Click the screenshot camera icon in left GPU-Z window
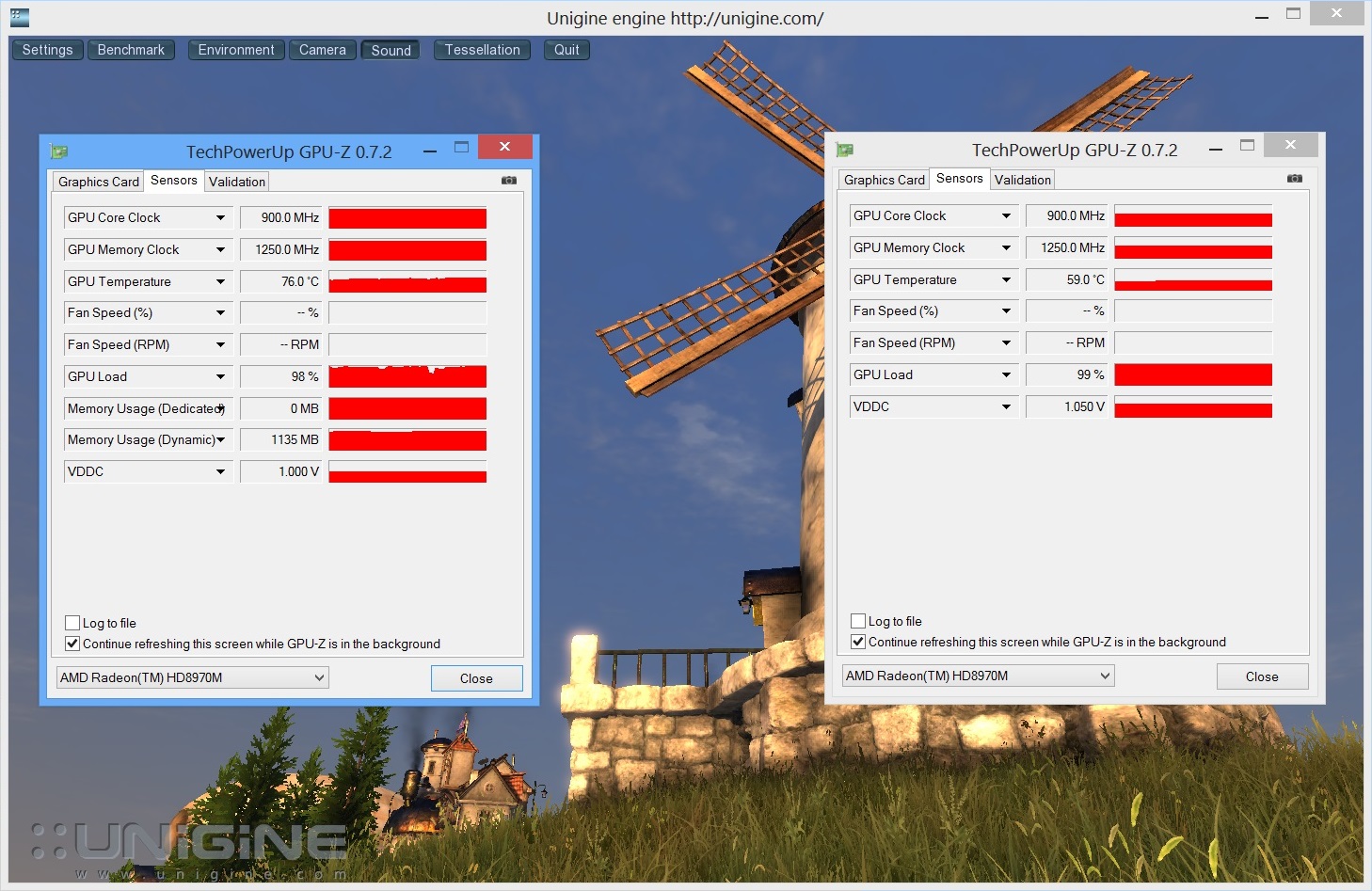Image resolution: width=1372 pixels, height=891 pixels. [x=509, y=180]
